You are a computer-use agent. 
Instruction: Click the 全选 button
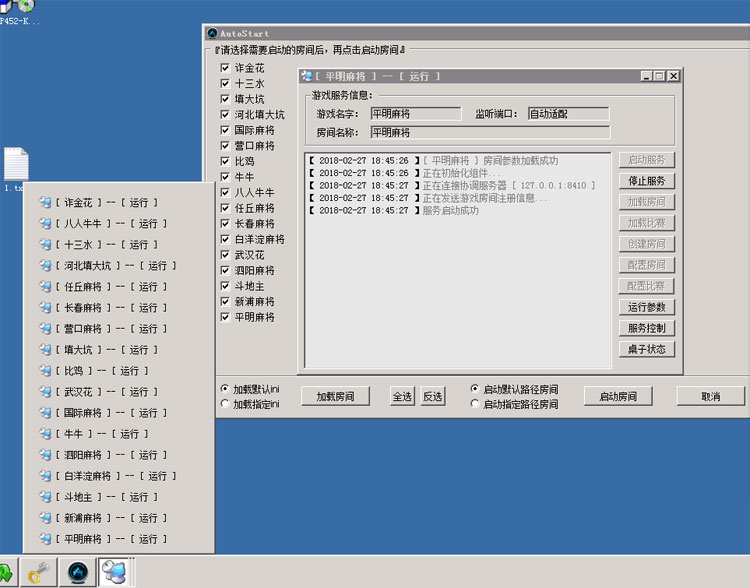point(401,396)
